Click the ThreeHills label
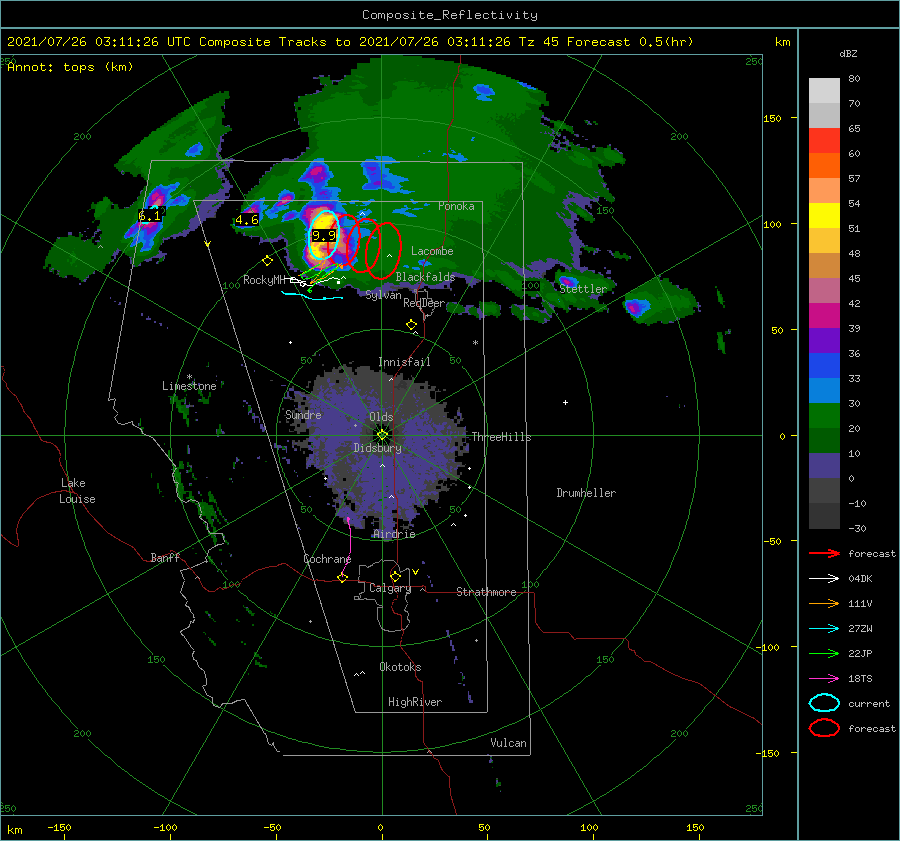Viewport: 900px width, 841px height. click(501, 437)
